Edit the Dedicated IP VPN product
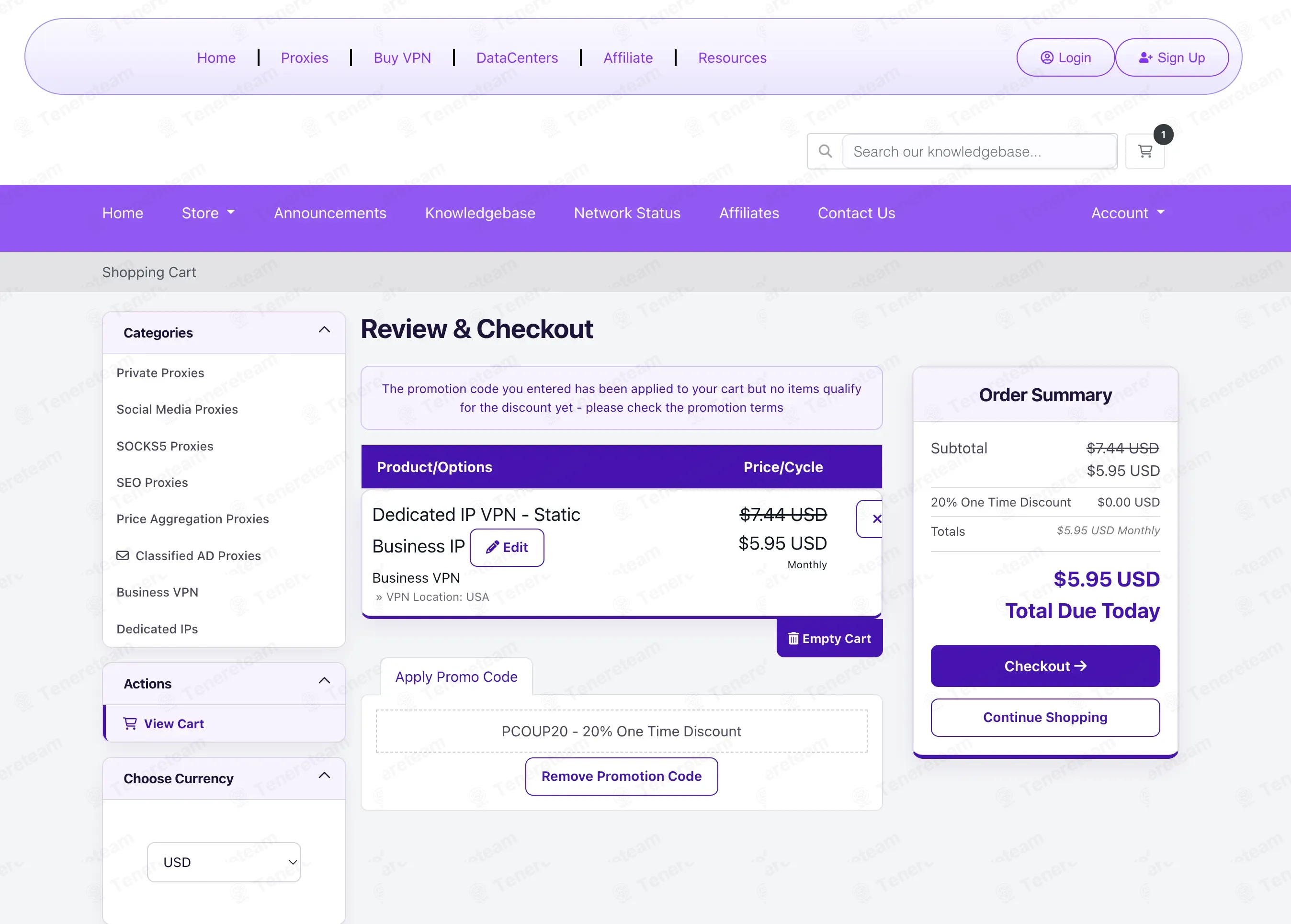This screenshot has width=1291, height=924. tap(506, 547)
